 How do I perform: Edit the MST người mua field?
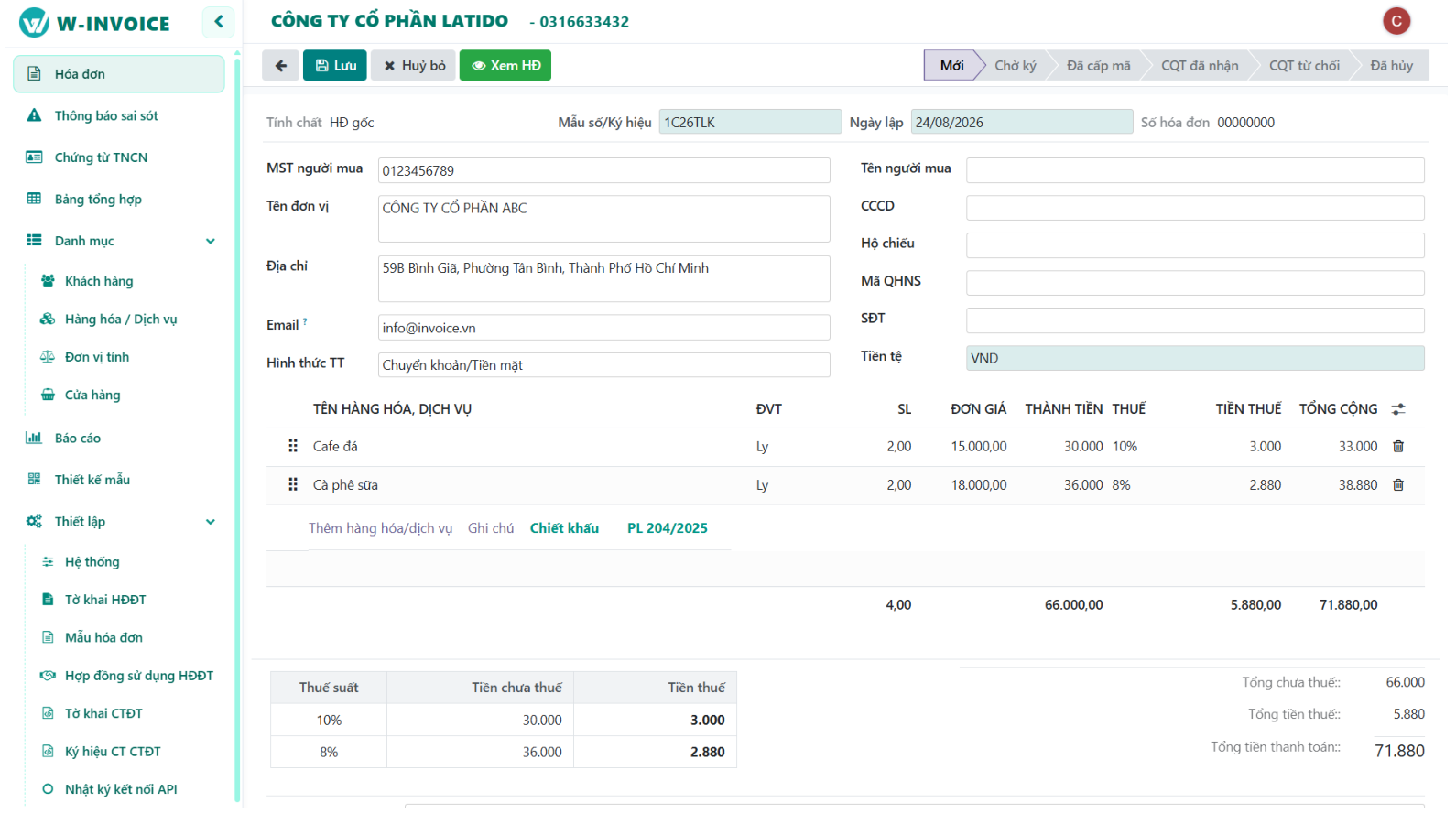(x=604, y=170)
